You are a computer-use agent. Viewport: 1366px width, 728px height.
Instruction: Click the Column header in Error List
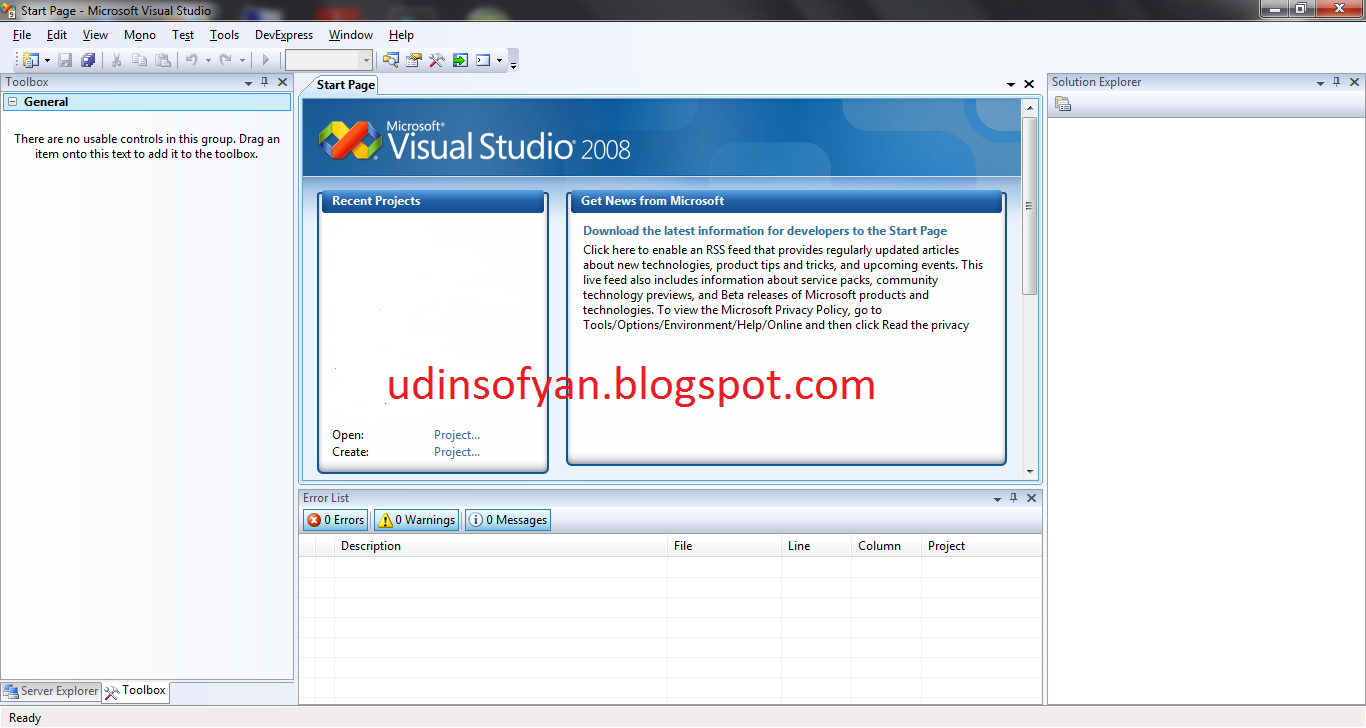pyautogui.click(x=887, y=546)
